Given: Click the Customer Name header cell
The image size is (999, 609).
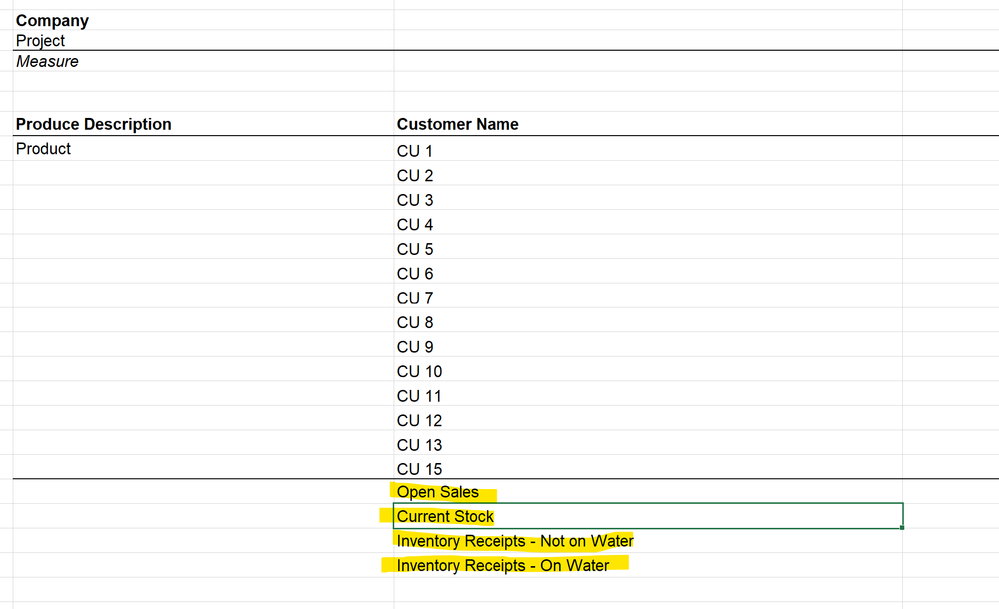Looking at the screenshot, I should pyautogui.click(x=647, y=124).
